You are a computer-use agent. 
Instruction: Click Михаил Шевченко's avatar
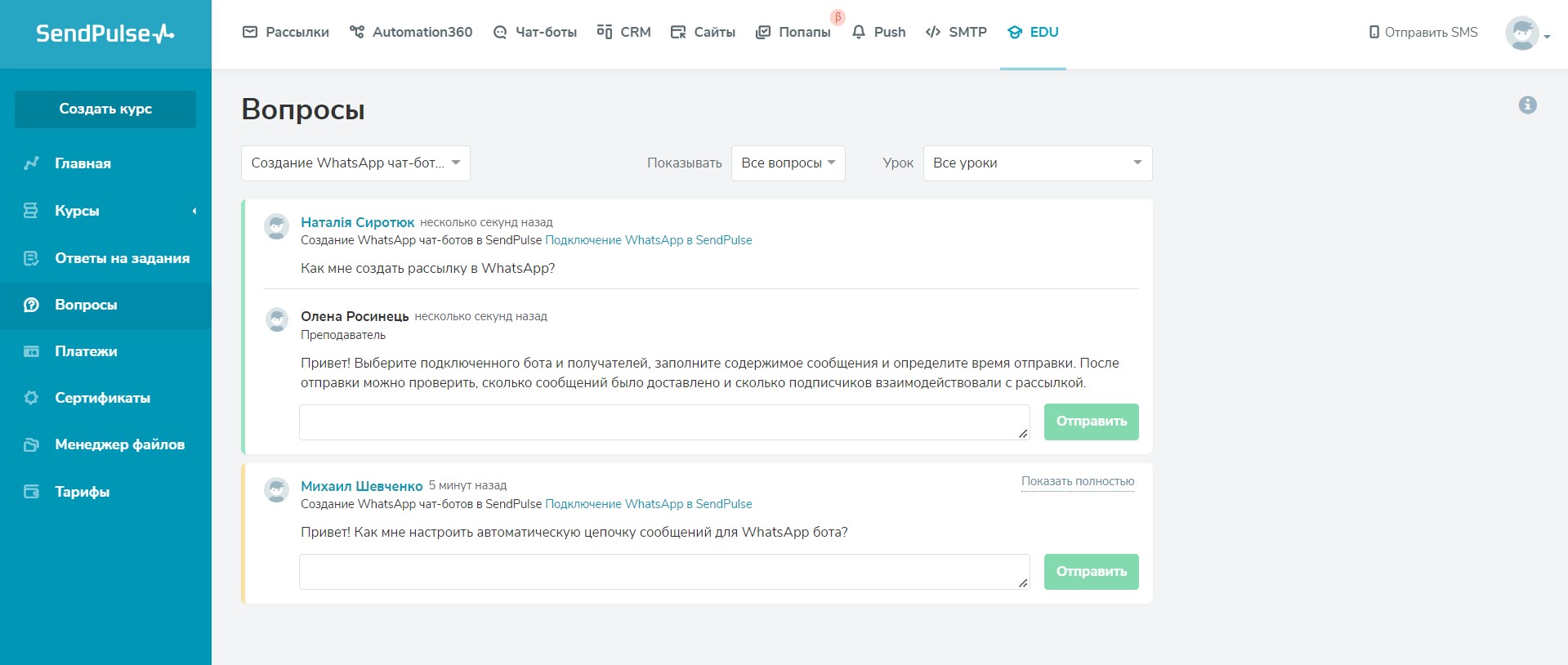(x=277, y=490)
